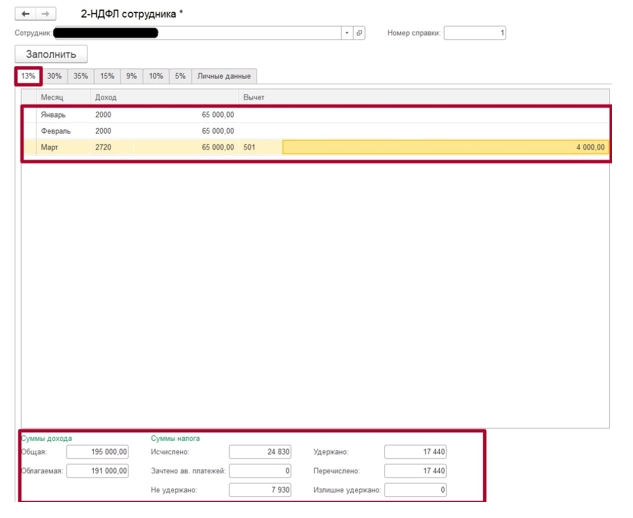Switch to the 10% tab
The width and height of the screenshot is (633, 518).
(x=156, y=76)
